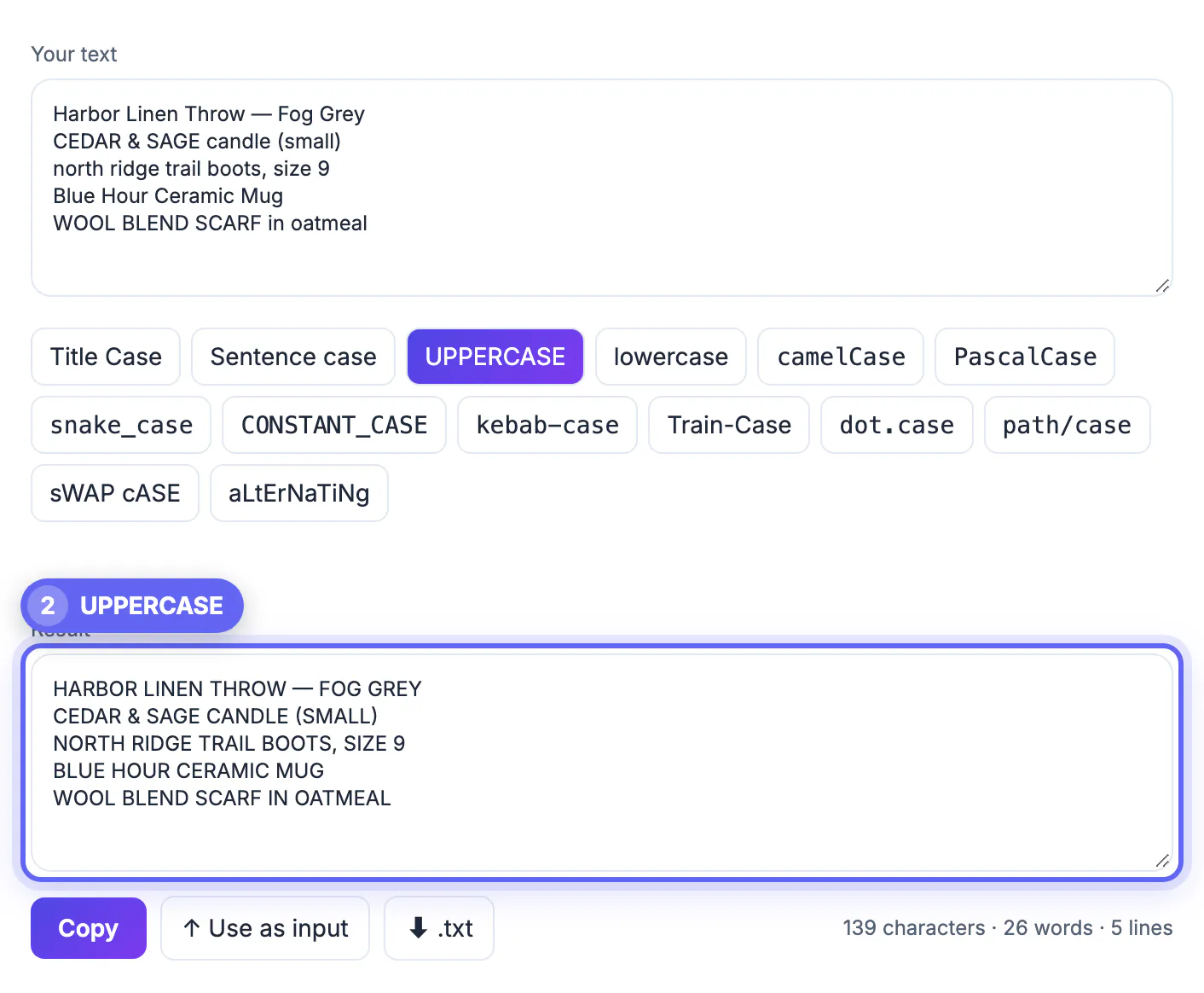Apply Train-Case conversion

point(729,425)
